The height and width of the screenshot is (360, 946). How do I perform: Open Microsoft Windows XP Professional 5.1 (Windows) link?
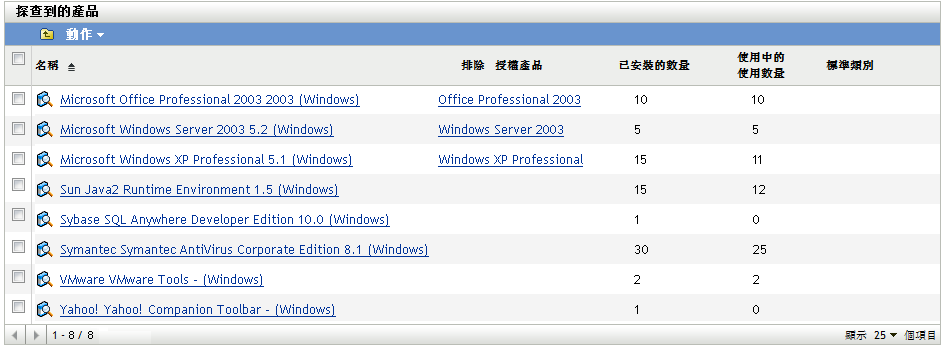click(x=206, y=160)
